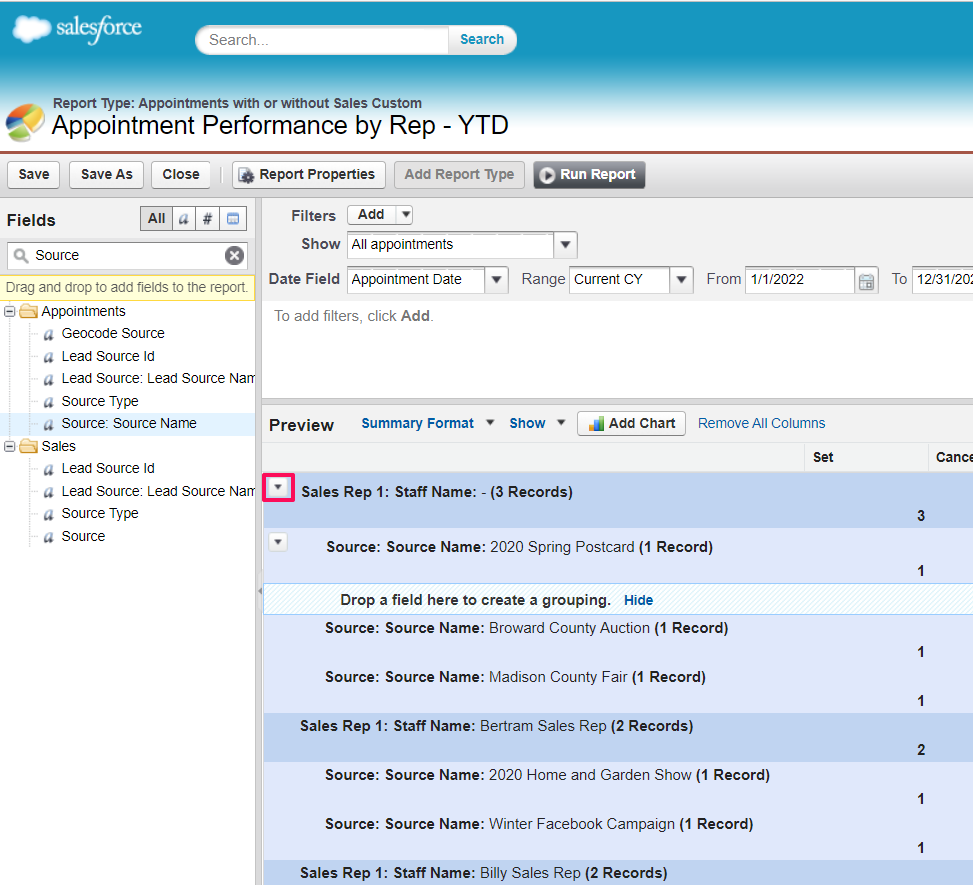Click the To date input field
This screenshot has width=973, height=885.
pos(943,280)
